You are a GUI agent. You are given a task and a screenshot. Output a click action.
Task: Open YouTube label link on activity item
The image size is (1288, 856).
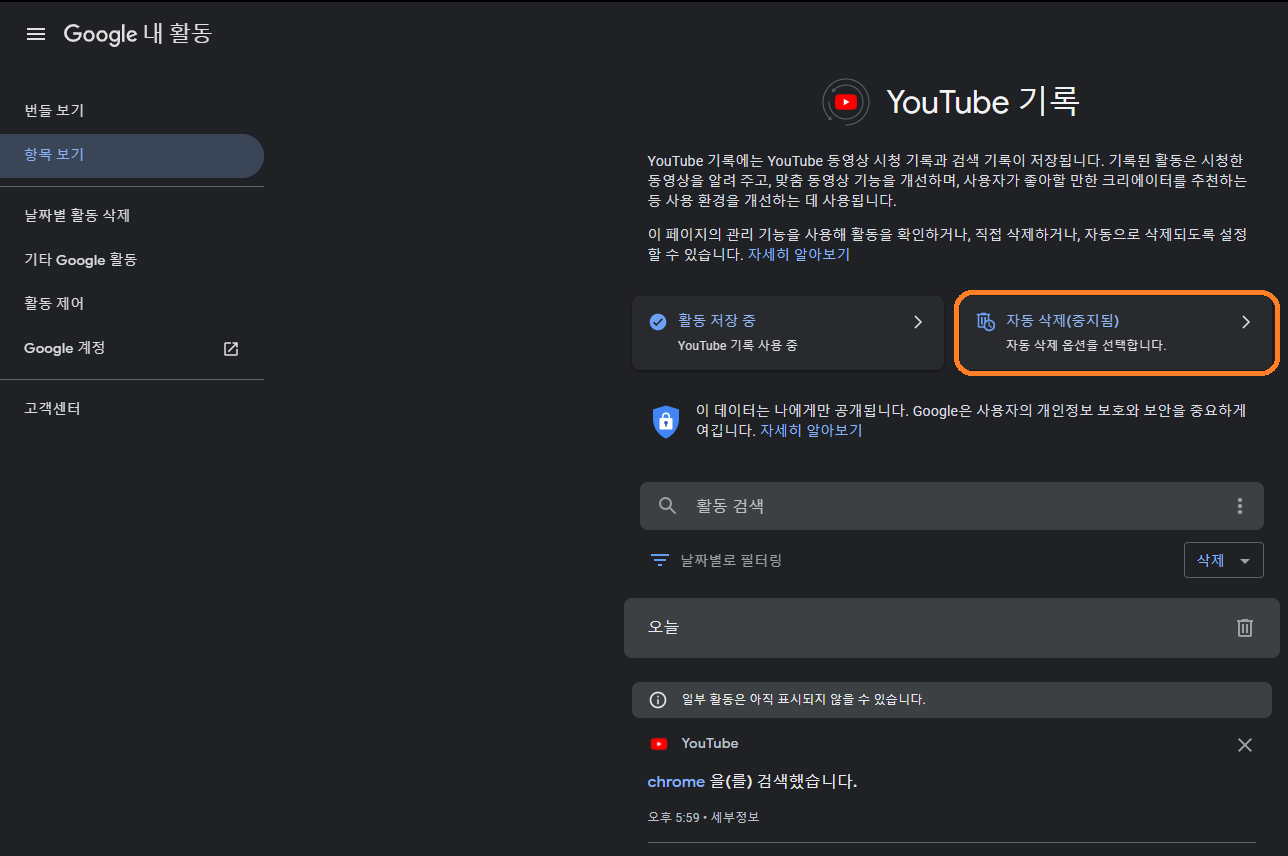[710, 743]
